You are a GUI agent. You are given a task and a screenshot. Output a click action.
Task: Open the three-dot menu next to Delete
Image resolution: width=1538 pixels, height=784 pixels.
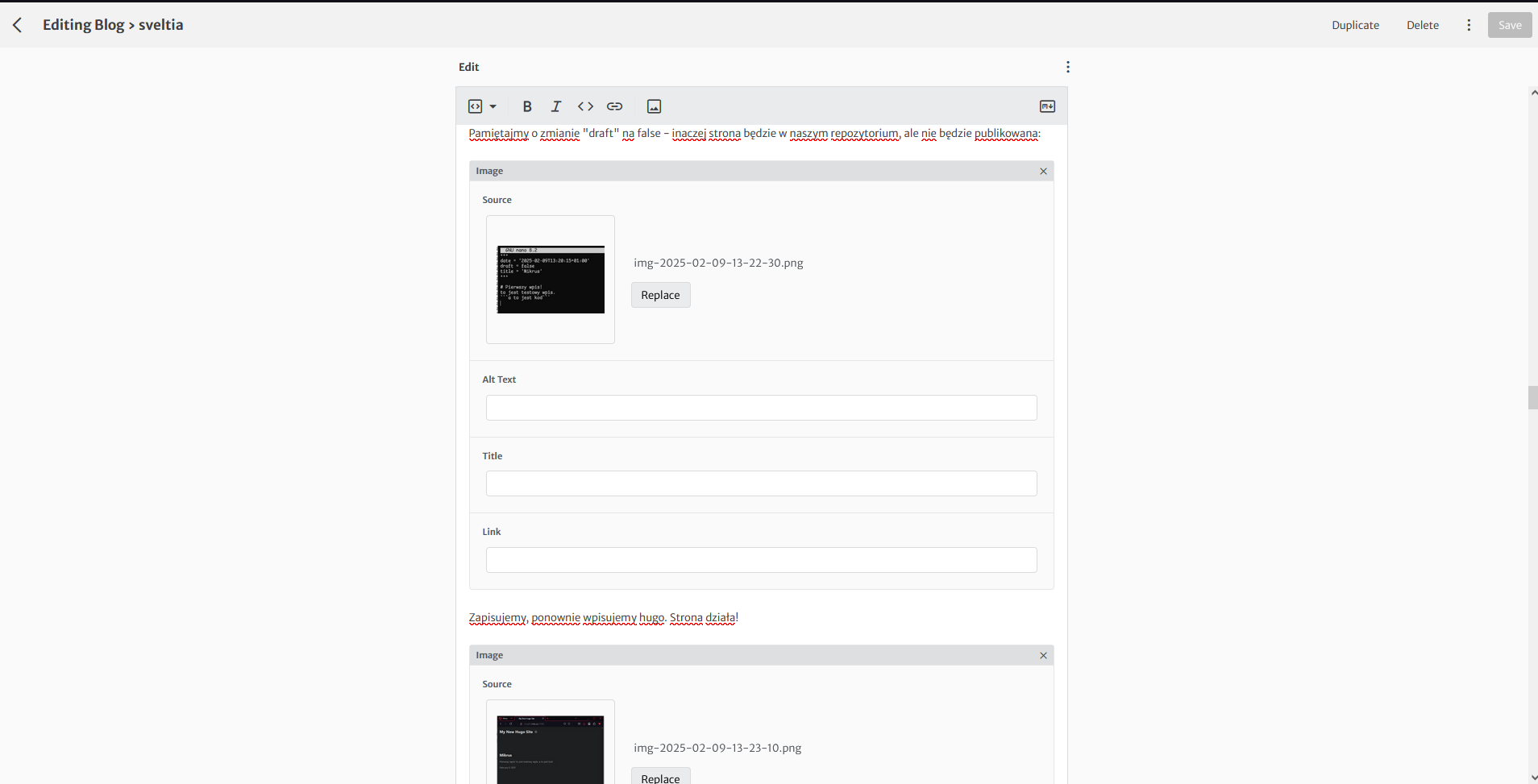point(1469,25)
